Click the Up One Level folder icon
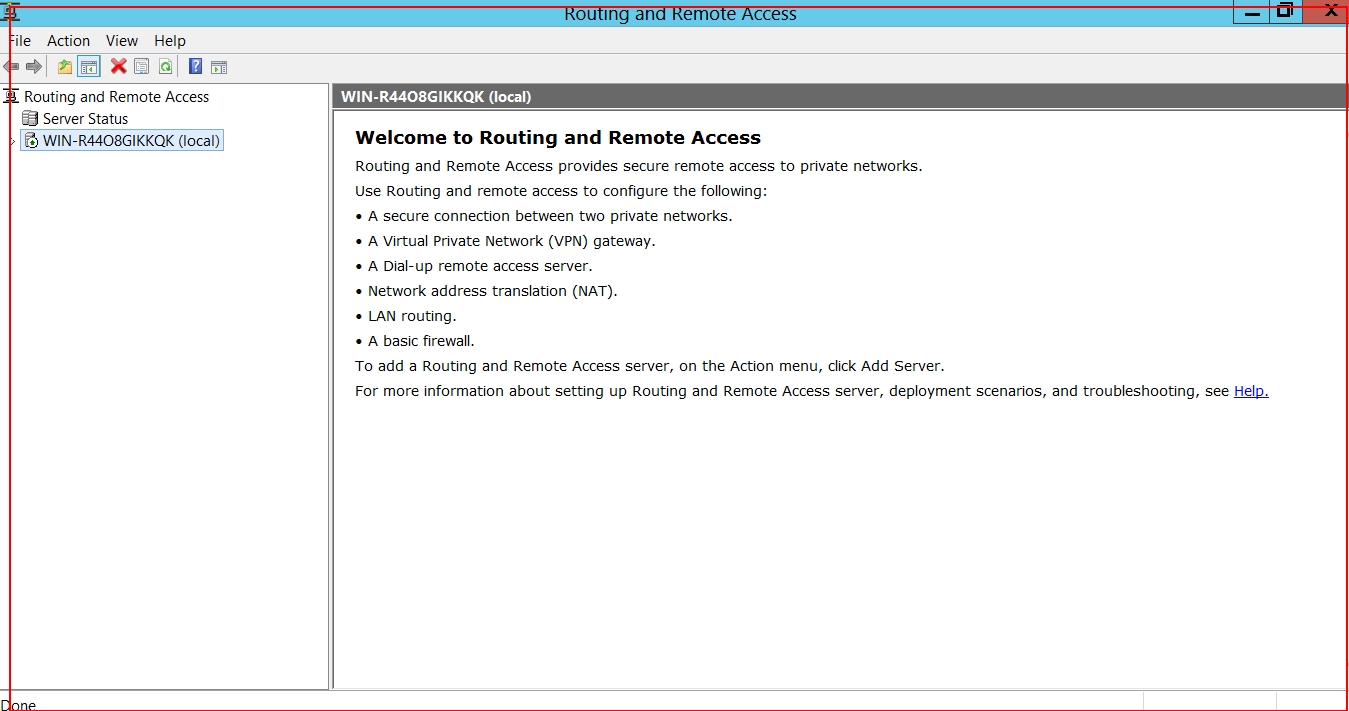The height and width of the screenshot is (711, 1349). [65, 67]
